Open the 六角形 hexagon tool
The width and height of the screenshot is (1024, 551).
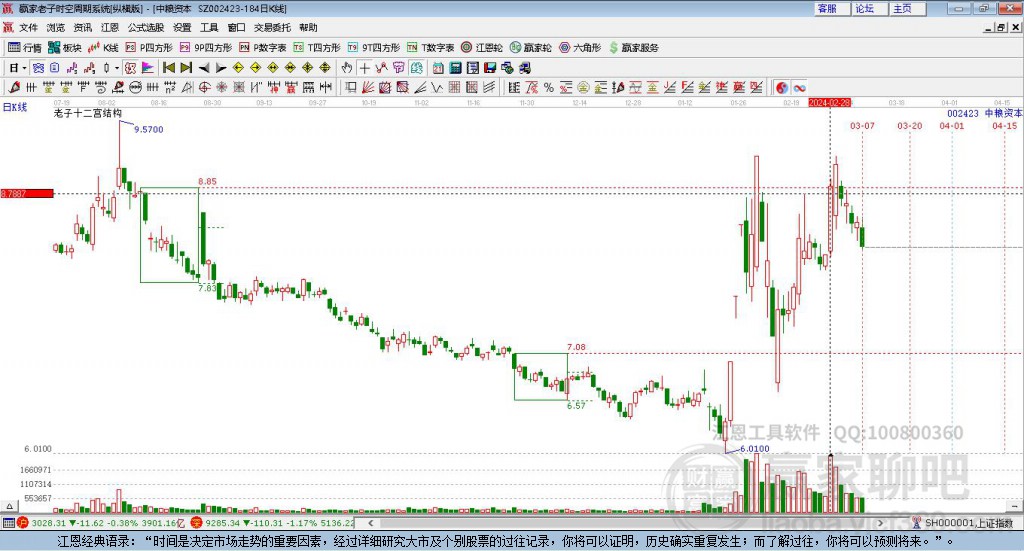[580, 48]
